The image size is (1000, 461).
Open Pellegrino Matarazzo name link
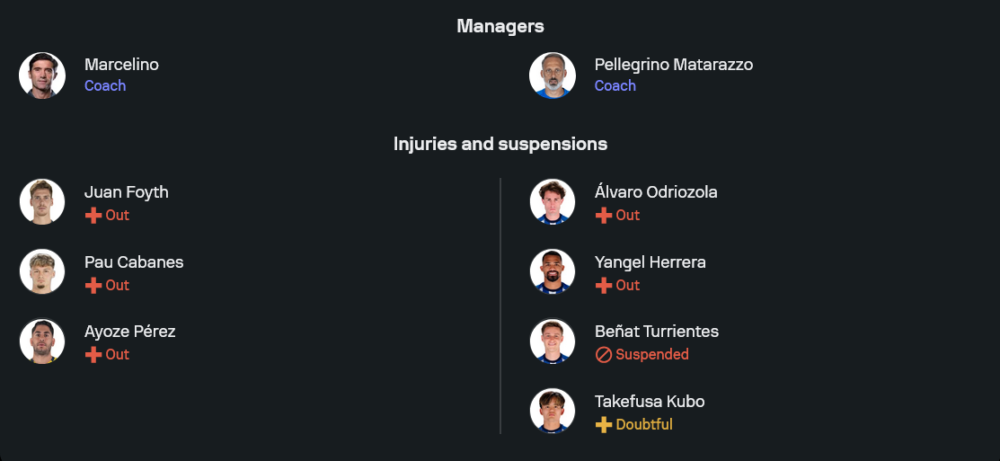673,65
